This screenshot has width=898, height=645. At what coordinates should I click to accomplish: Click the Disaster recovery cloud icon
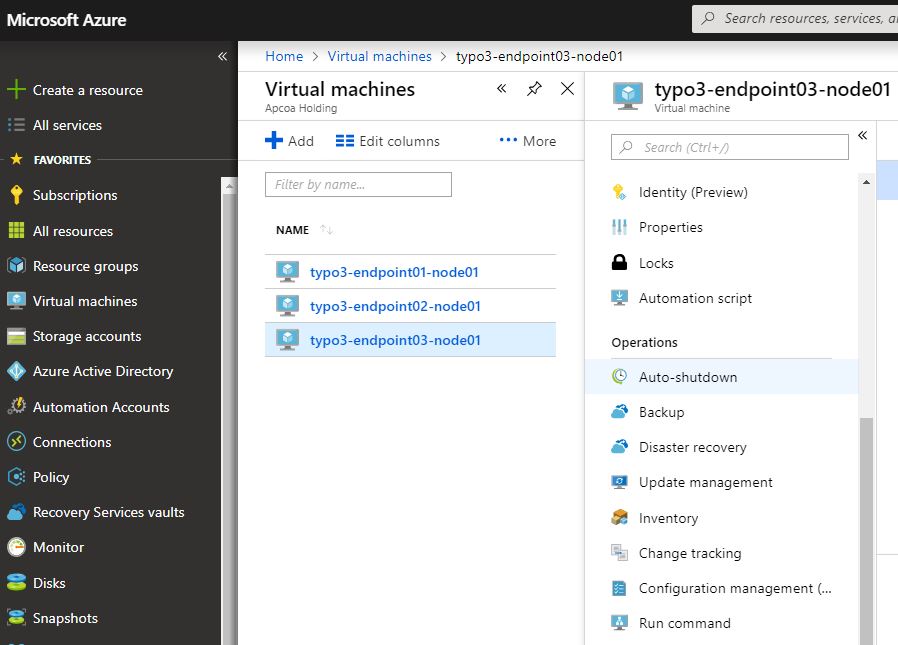tap(619, 447)
